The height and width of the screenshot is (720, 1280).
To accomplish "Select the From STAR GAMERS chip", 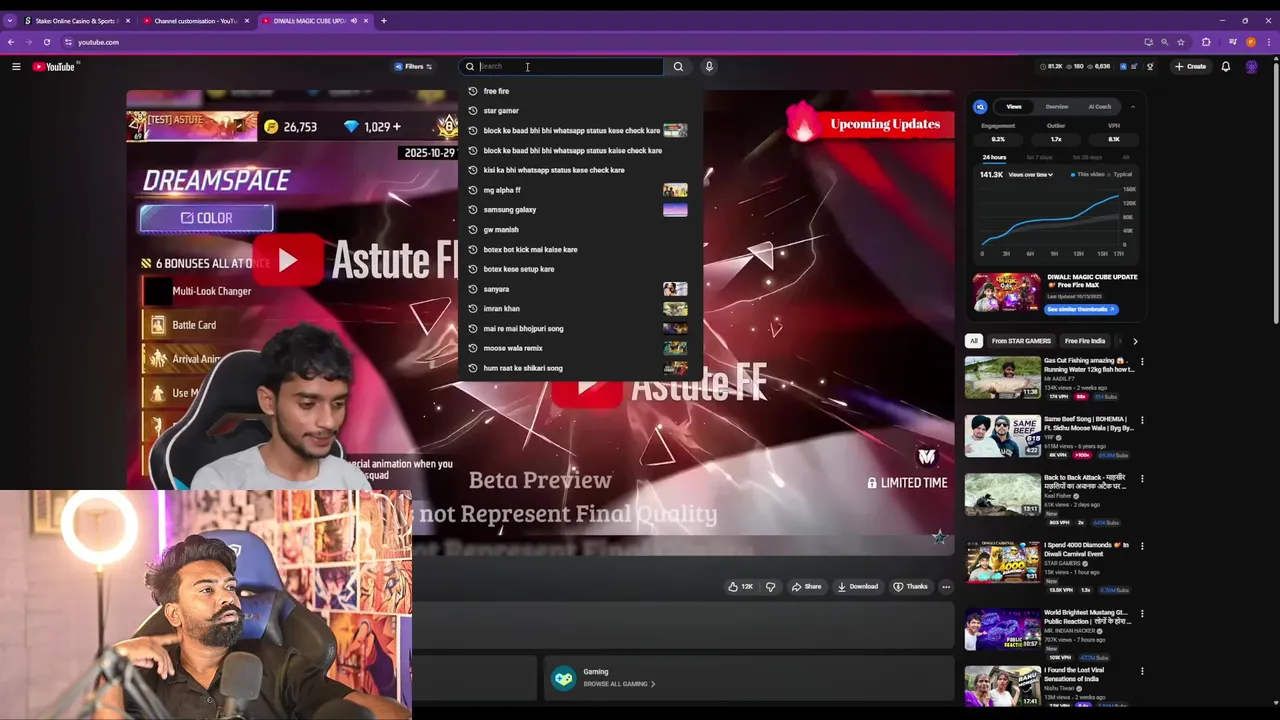I will pos(1021,341).
